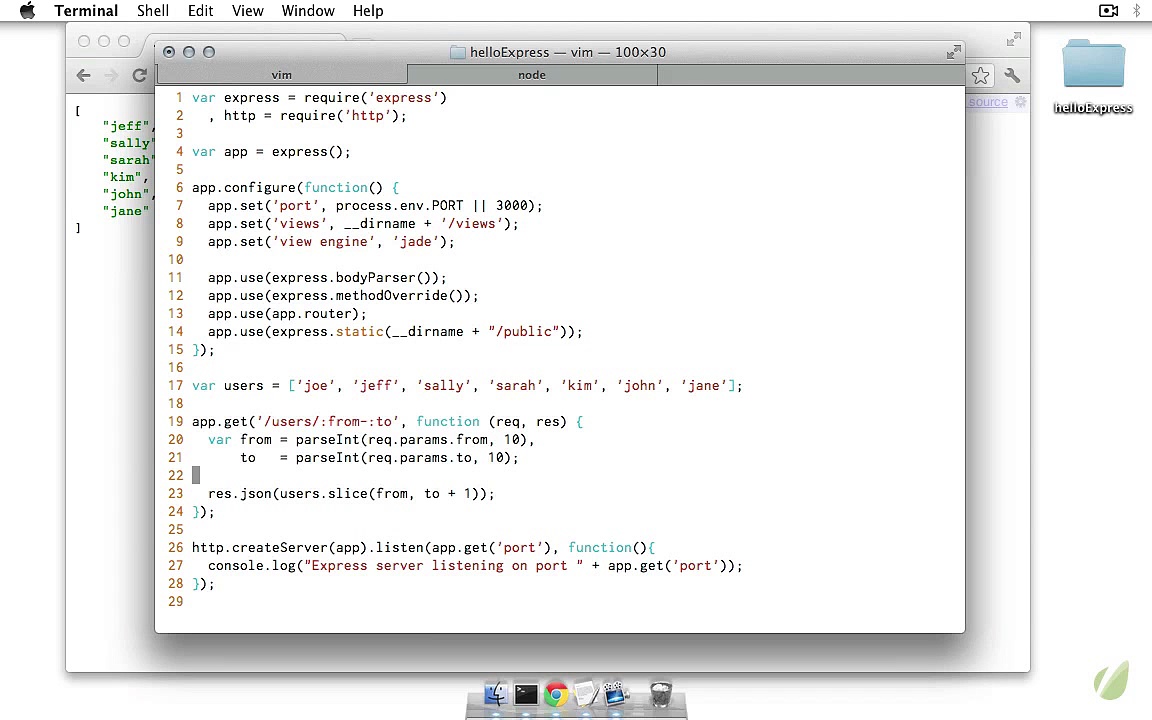
Task: Open the View menu
Action: pos(248,10)
